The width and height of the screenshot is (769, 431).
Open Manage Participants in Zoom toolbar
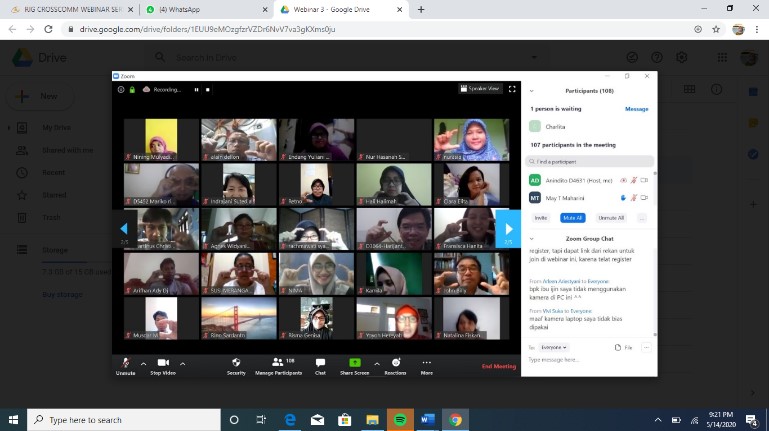(x=278, y=366)
